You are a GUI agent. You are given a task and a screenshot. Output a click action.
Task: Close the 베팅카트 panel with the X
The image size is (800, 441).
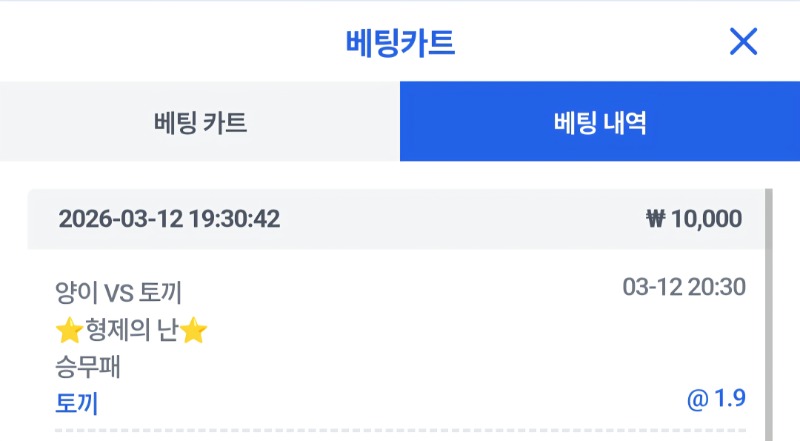click(x=743, y=42)
